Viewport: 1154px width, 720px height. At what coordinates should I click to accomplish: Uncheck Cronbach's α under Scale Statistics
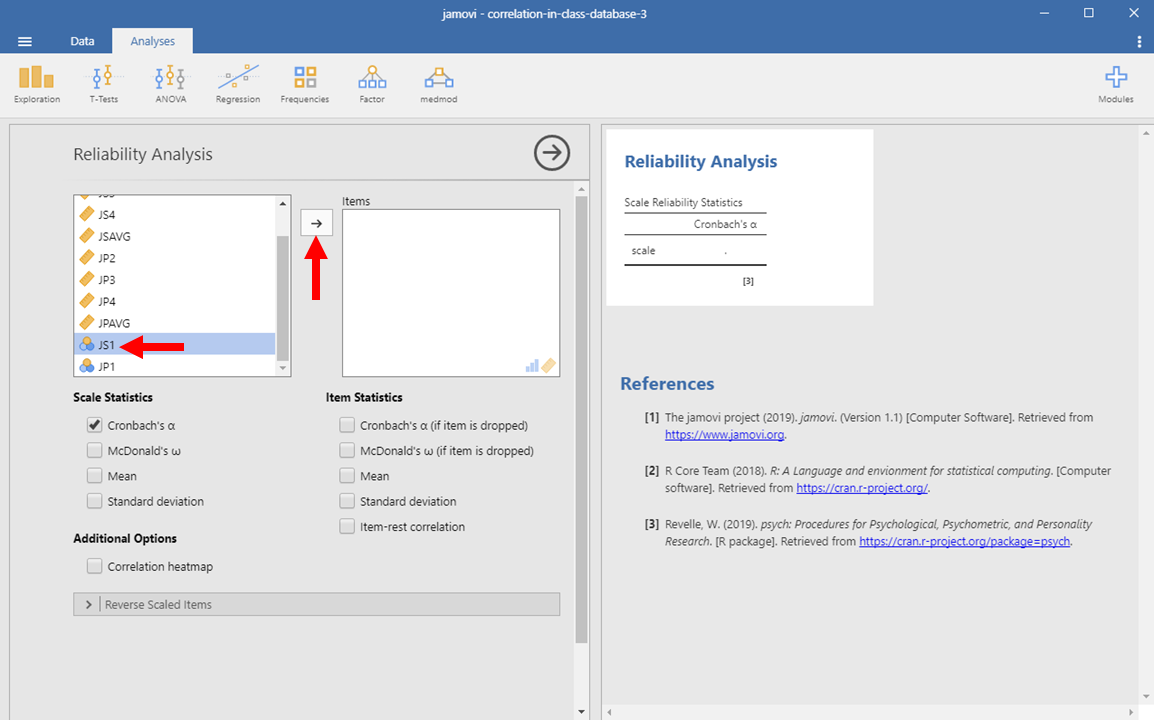[95, 425]
